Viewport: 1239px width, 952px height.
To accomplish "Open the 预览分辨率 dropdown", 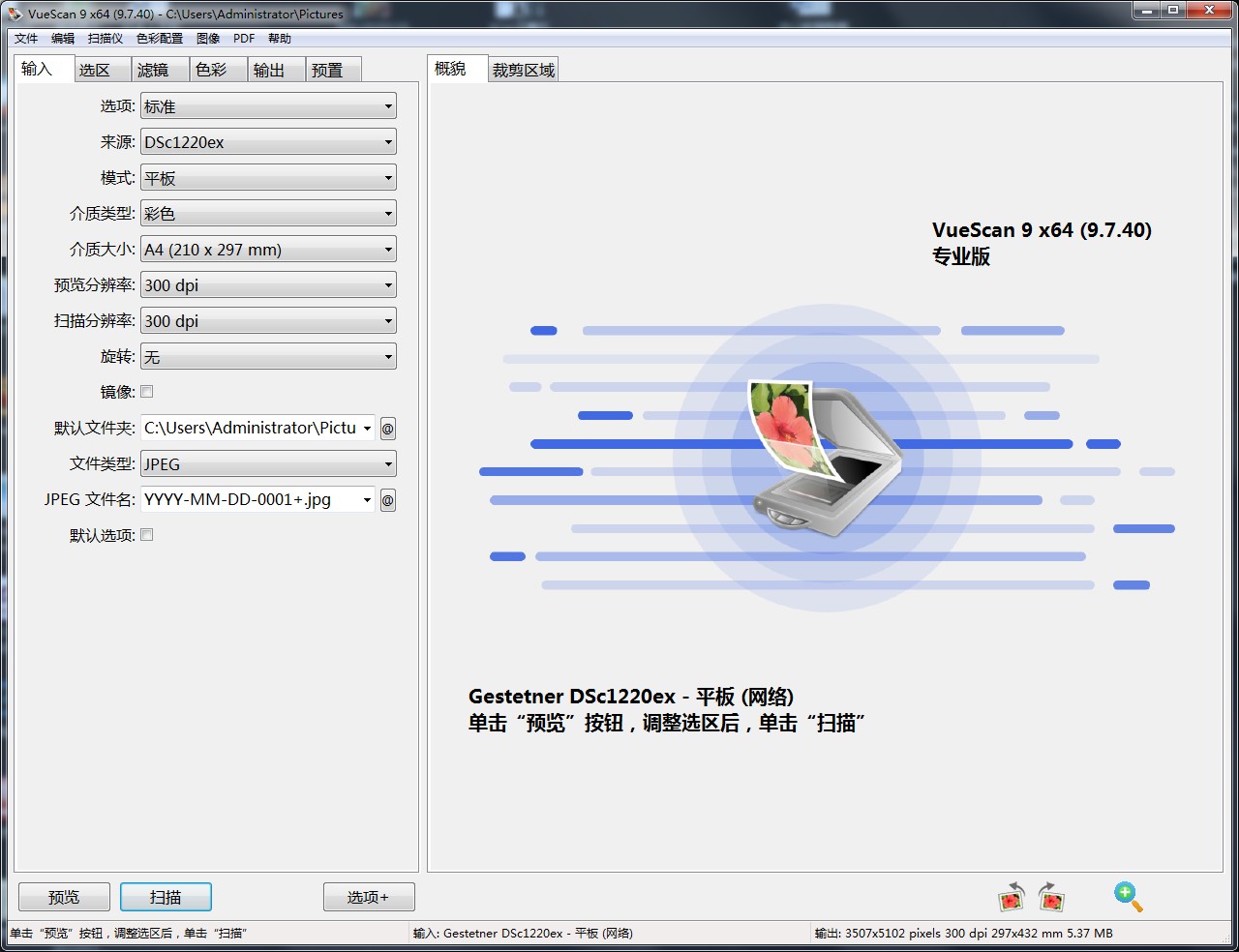I will (x=268, y=285).
